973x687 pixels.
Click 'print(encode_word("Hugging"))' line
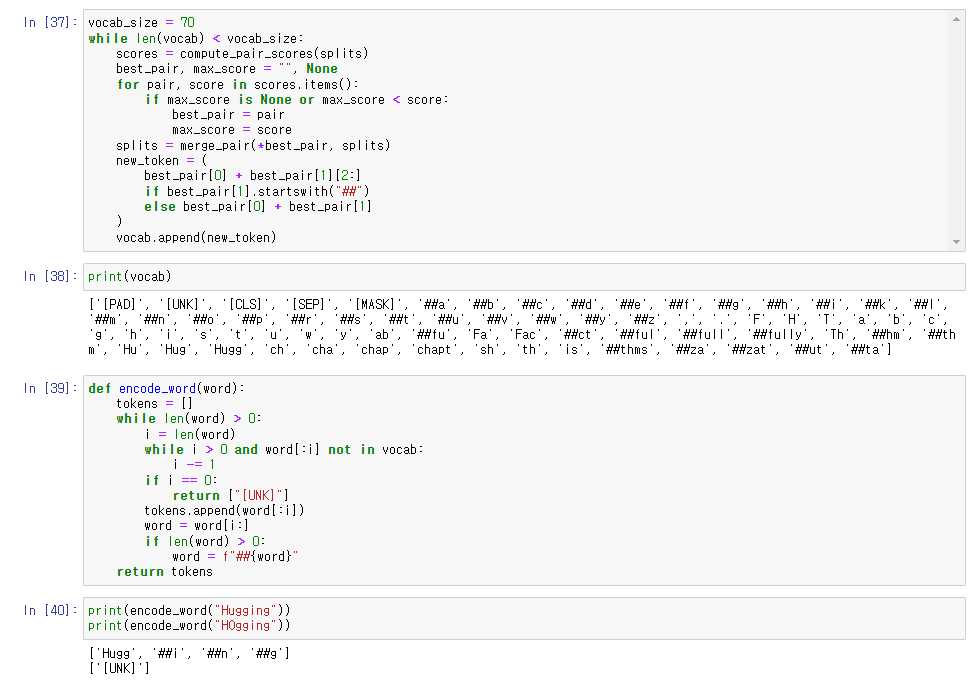tap(189, 611)
